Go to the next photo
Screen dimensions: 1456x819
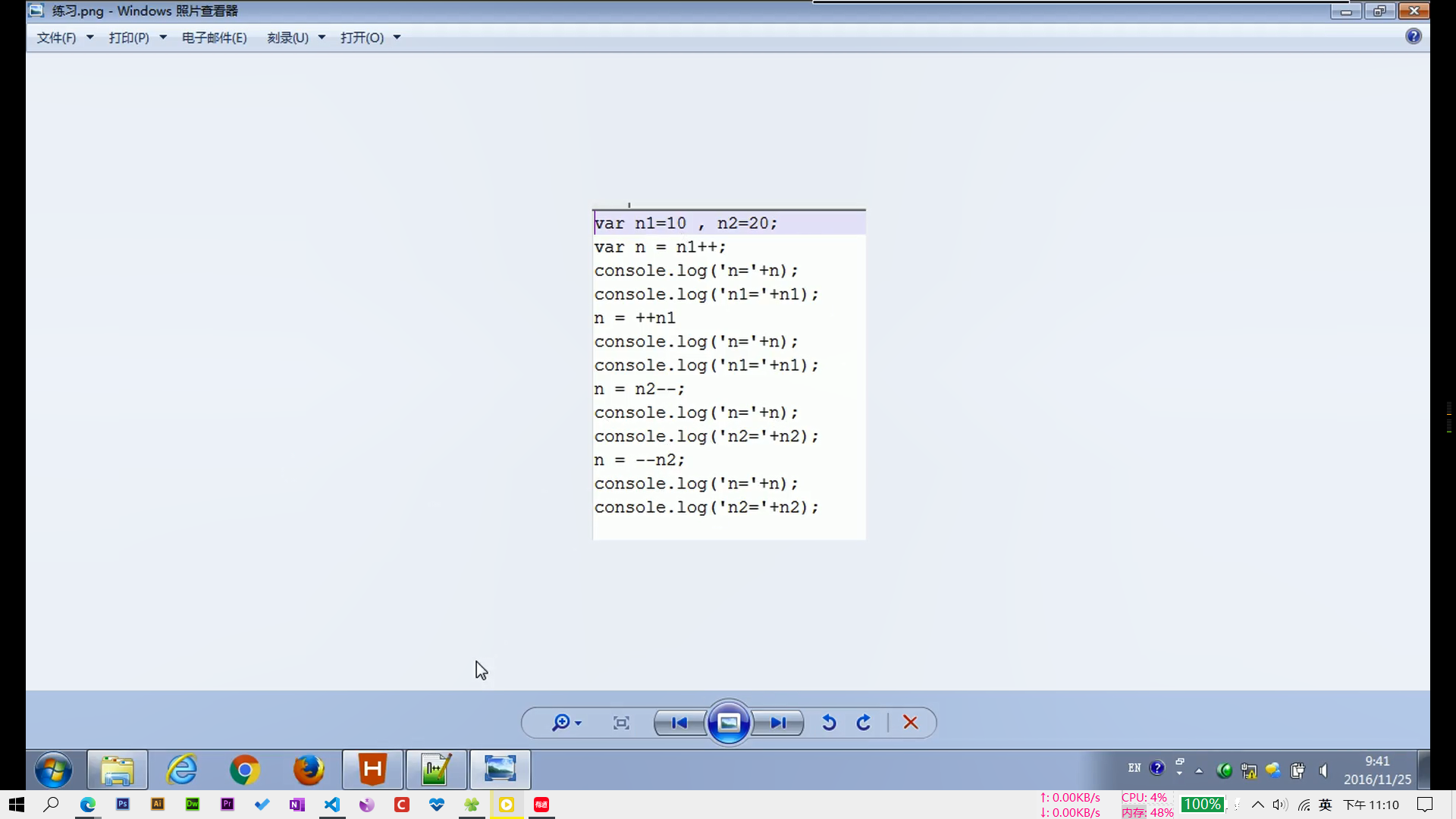(778, 723)
